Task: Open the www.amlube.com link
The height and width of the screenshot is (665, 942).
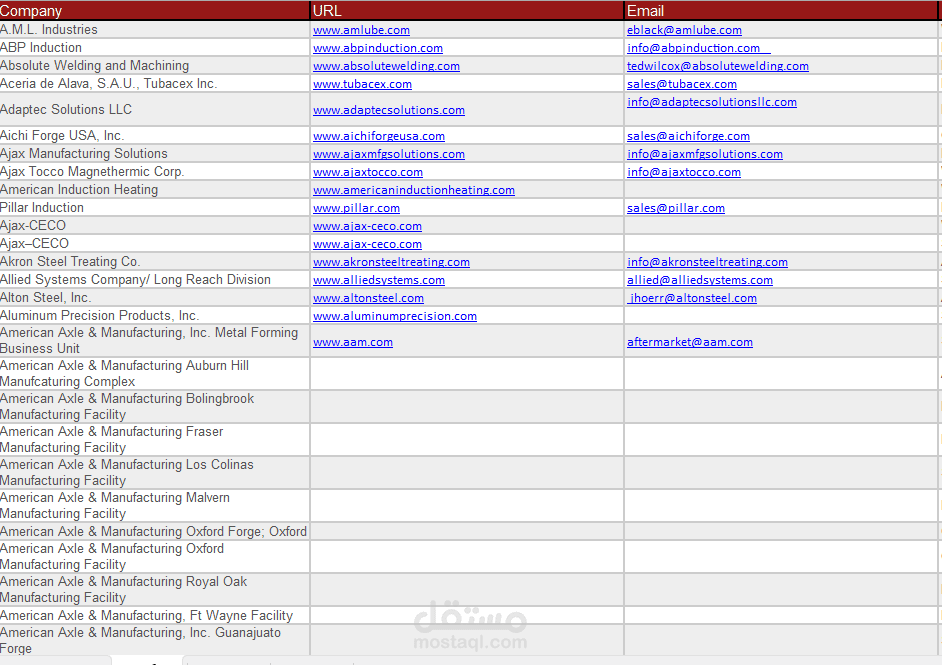Action: (361, 30)
